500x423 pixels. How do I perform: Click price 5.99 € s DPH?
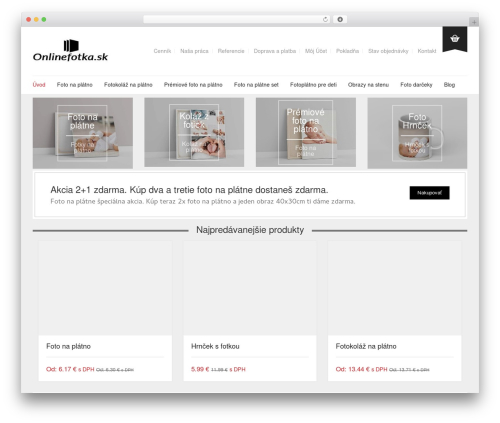(218, 369)
